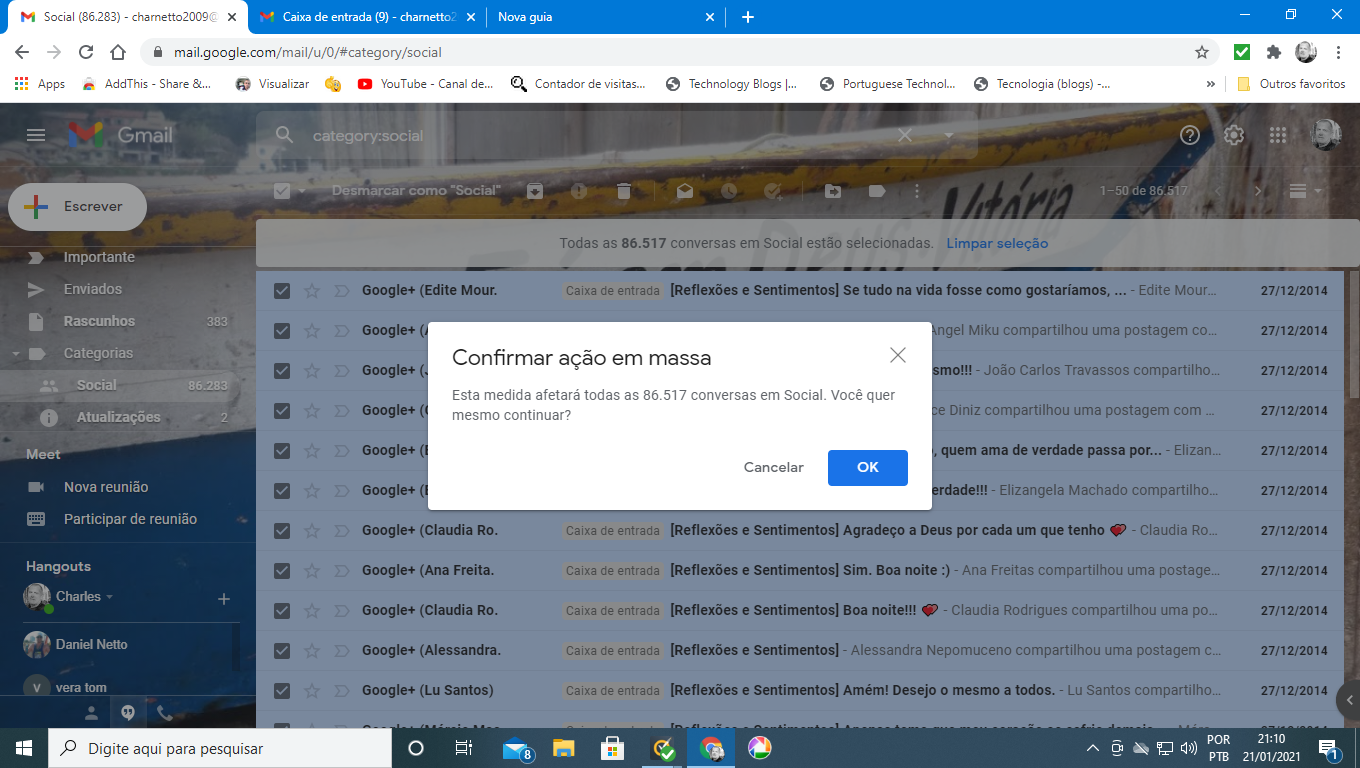Uncheck Claudia Ro. Agradeço a Deus checkbox
Image resolution: width=1360 pixels, height=768 pixels.
[282, 530]
